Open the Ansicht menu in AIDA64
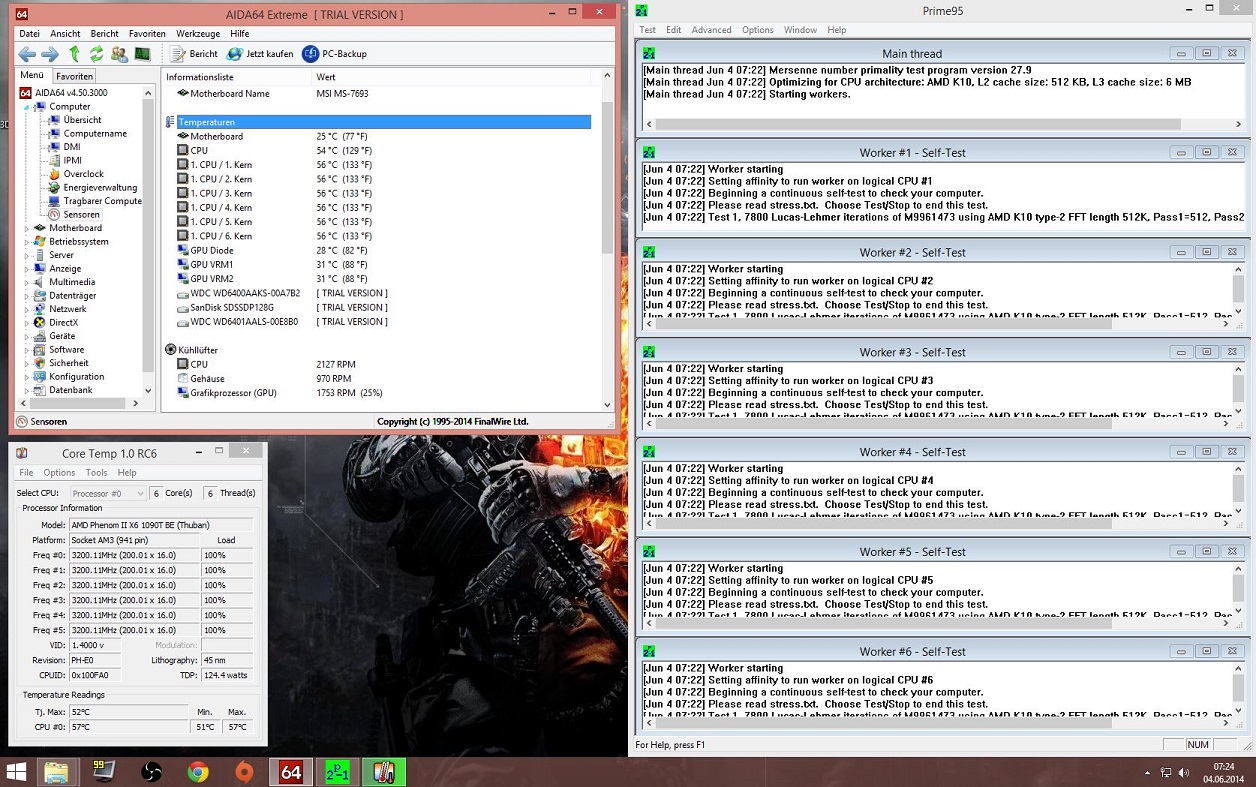 coord(65,34)
